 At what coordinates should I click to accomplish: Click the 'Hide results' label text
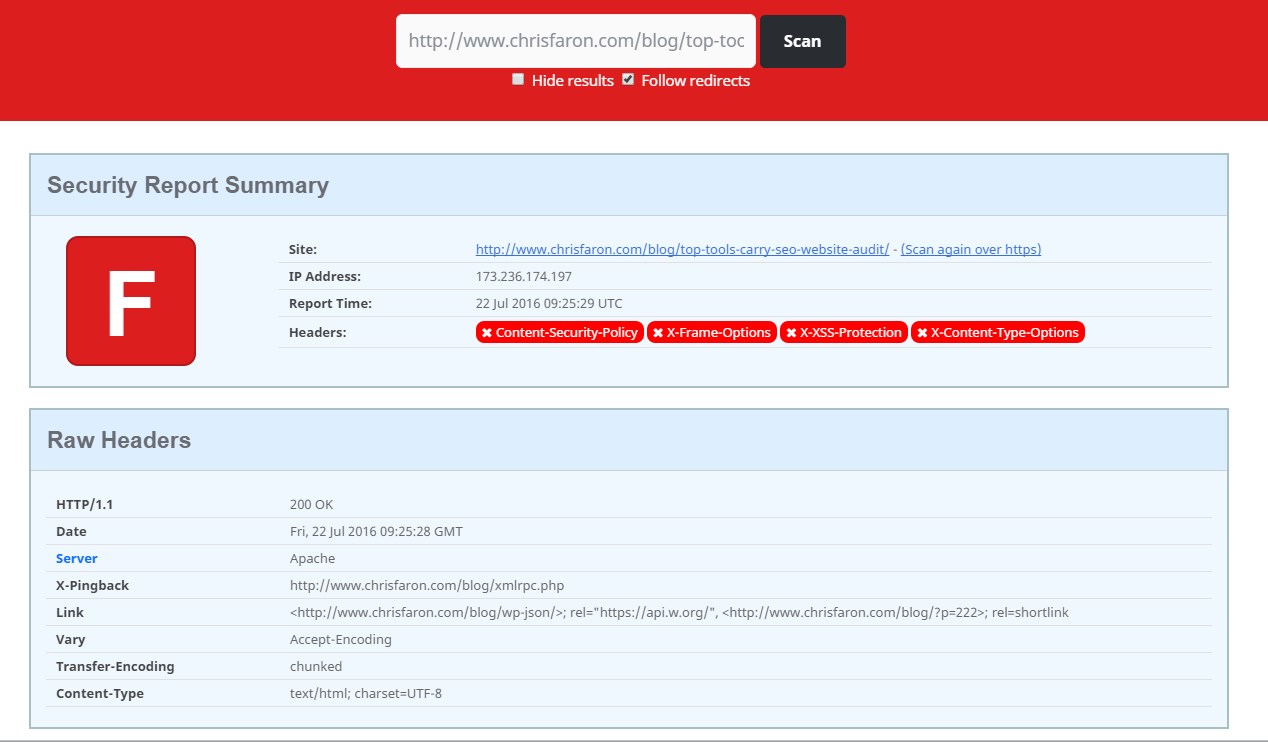(572, 81)
